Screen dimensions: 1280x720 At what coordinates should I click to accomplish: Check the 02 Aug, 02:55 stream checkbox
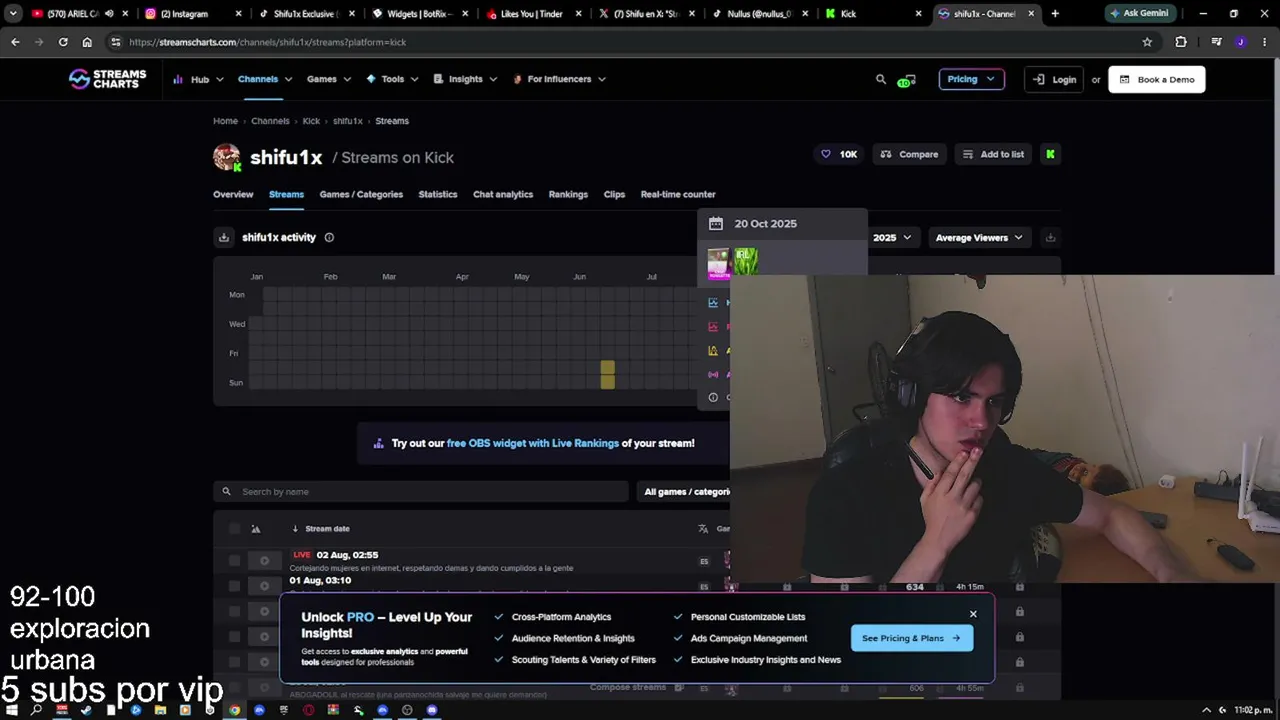click(x=234, y=561)
